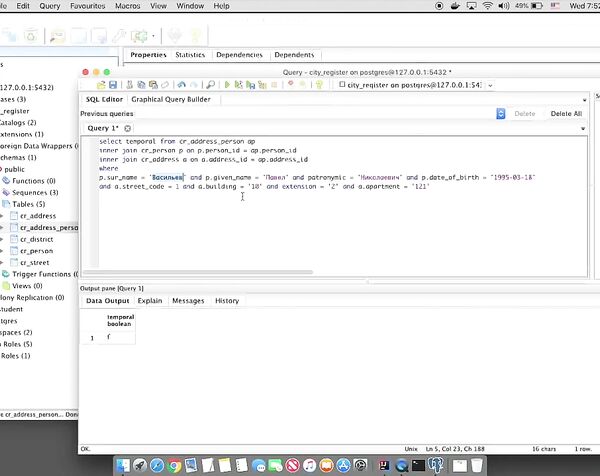
Task: Click the cr_person table icon in tree
Action: coord(14,251)
